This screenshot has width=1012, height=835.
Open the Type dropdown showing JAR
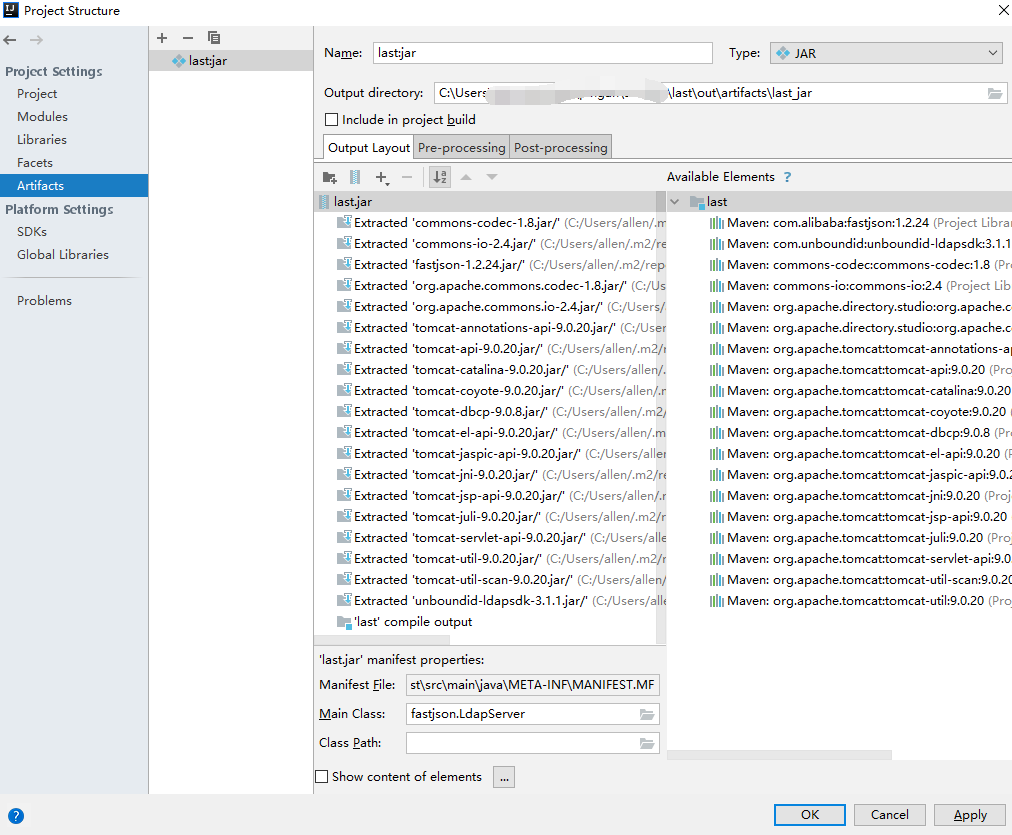[x=994, y=53]
